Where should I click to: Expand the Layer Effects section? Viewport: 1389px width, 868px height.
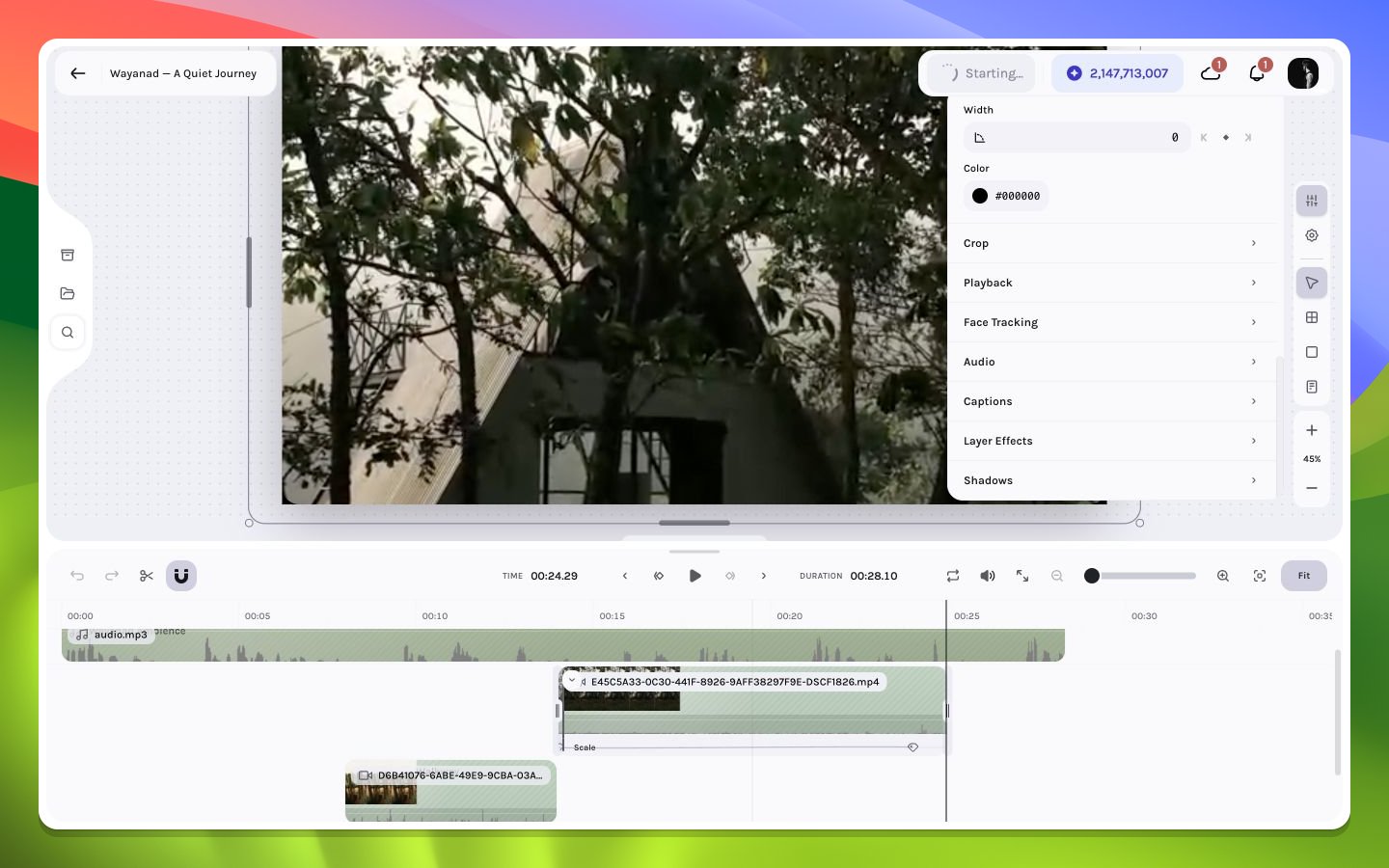pyautogui.click(x=1111, y=441)
